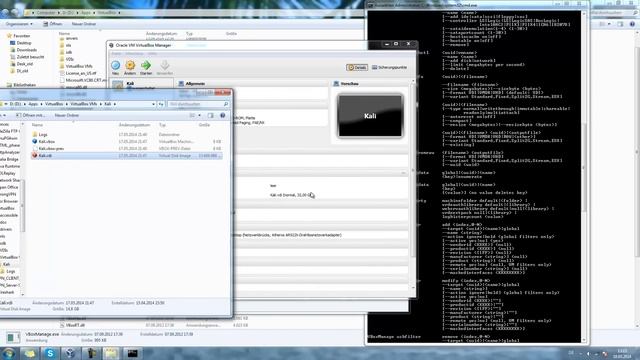Viewport: 640px width, 360px height.
Task: Sort by Größe column in Kali window
Action: (x=204, y=125)
